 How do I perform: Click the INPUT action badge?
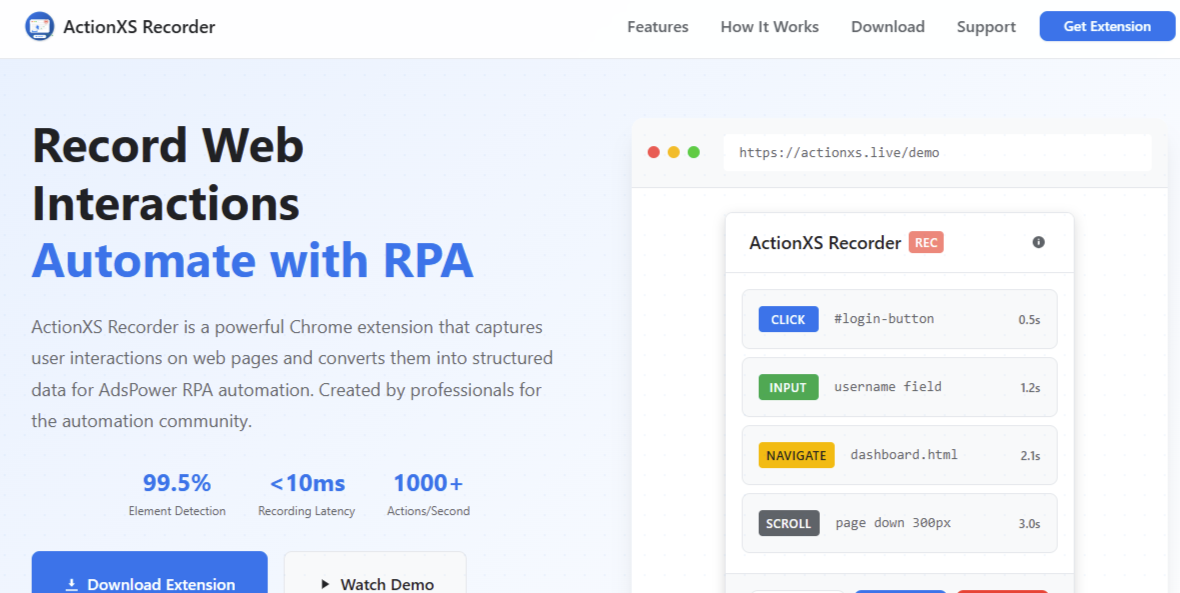(788, 388)
